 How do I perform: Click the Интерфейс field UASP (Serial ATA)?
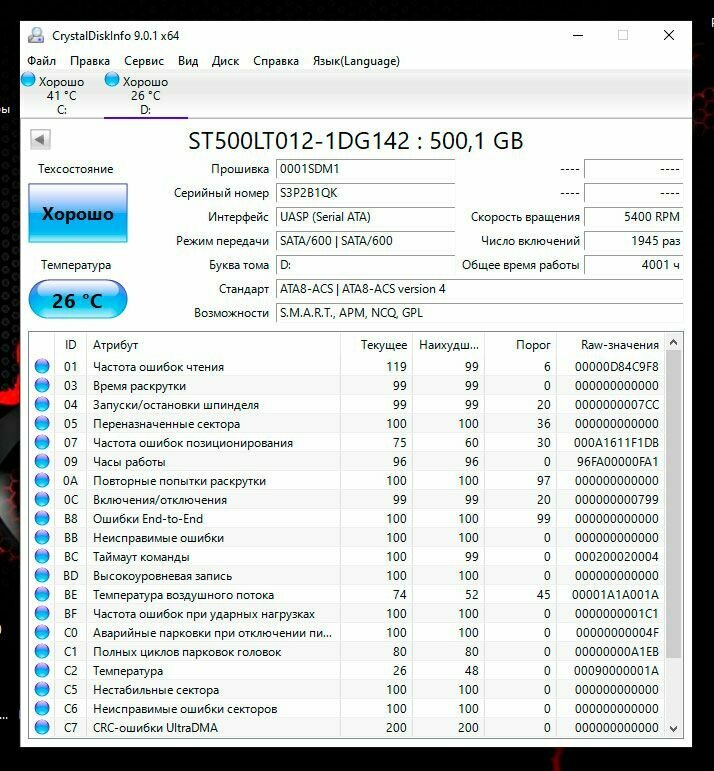365,217
